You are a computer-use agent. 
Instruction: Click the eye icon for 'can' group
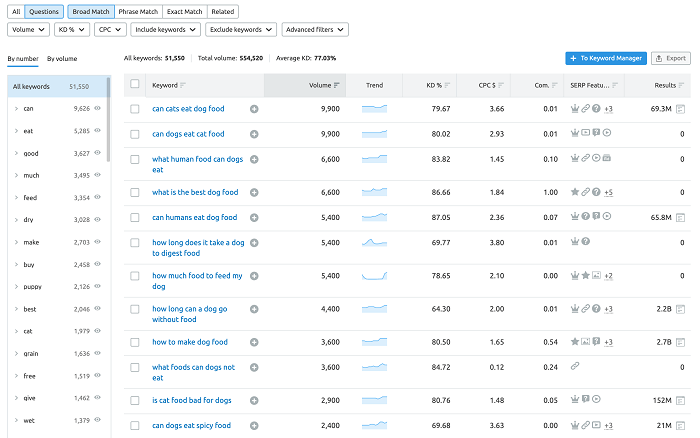coord(97,108)
